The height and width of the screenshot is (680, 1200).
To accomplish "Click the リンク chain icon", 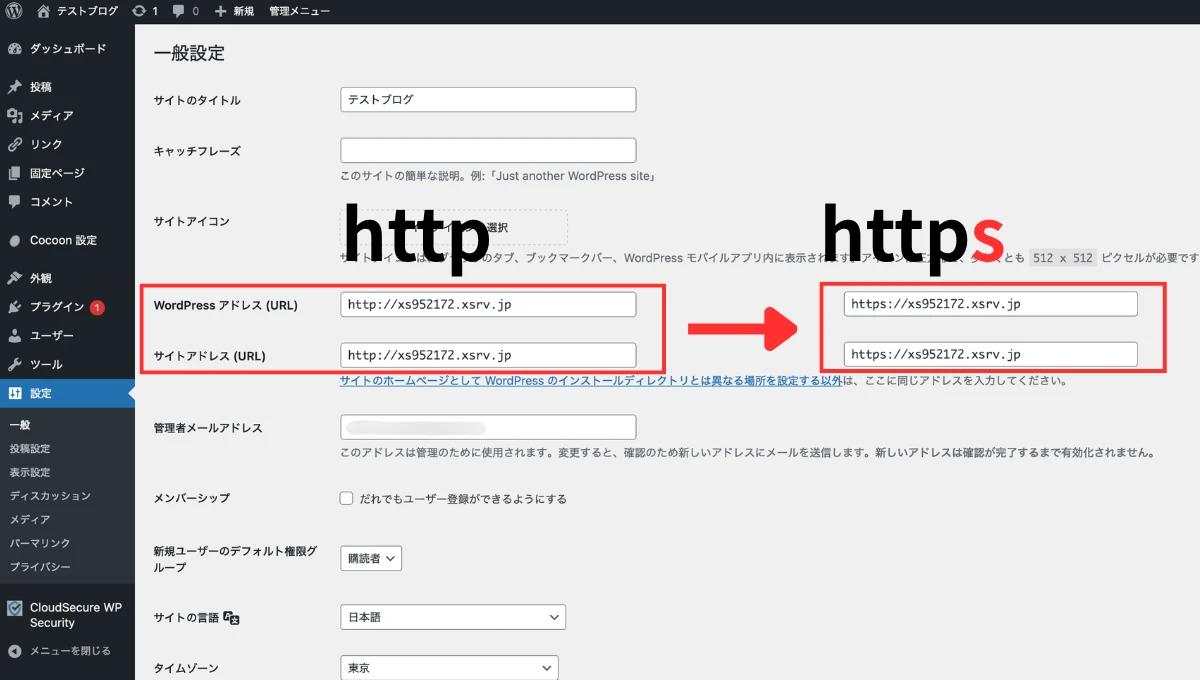I will pyautogui.click(x=15, y=145).
